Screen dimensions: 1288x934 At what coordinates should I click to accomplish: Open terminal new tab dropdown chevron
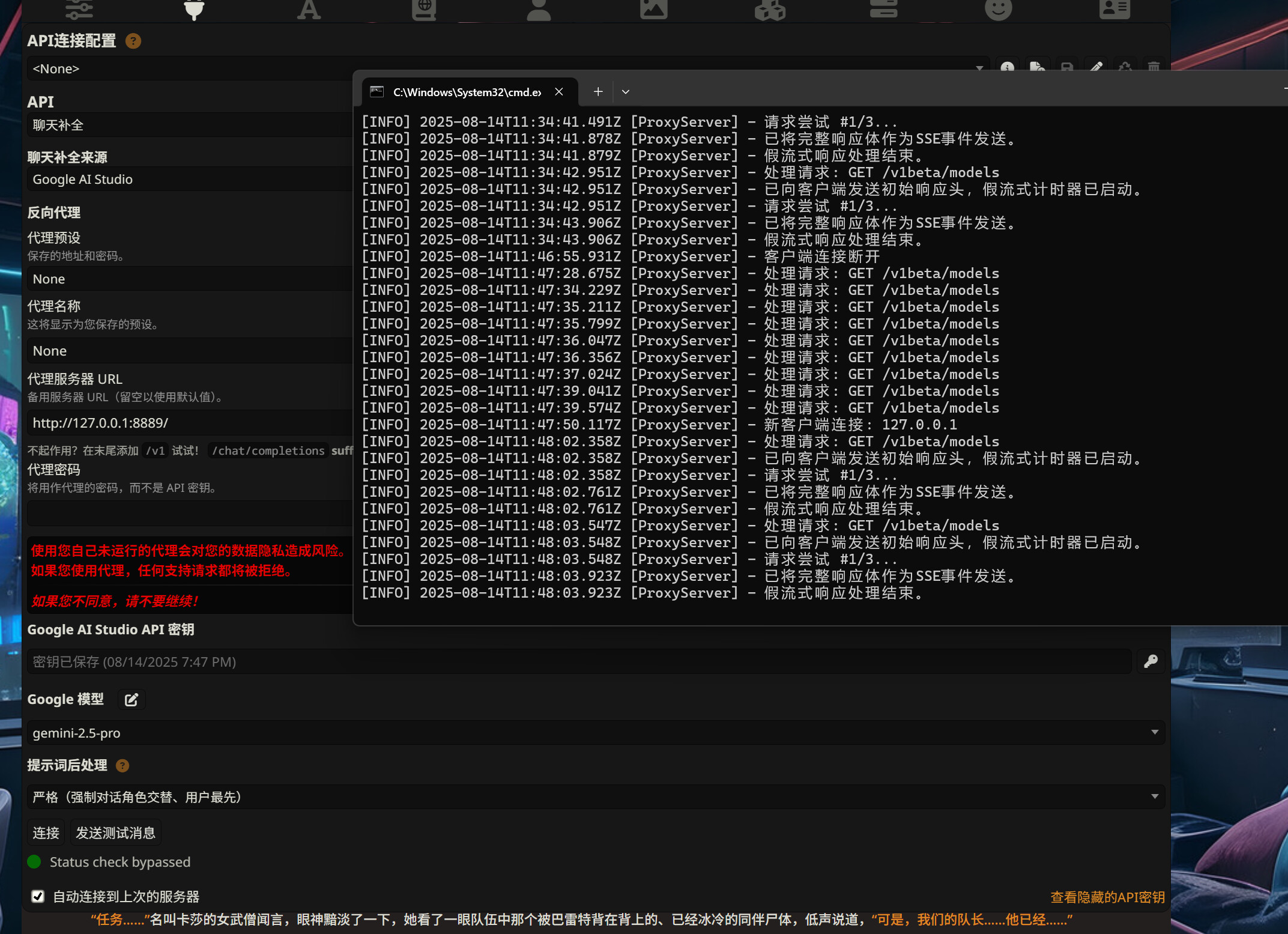tap(626, 92)
